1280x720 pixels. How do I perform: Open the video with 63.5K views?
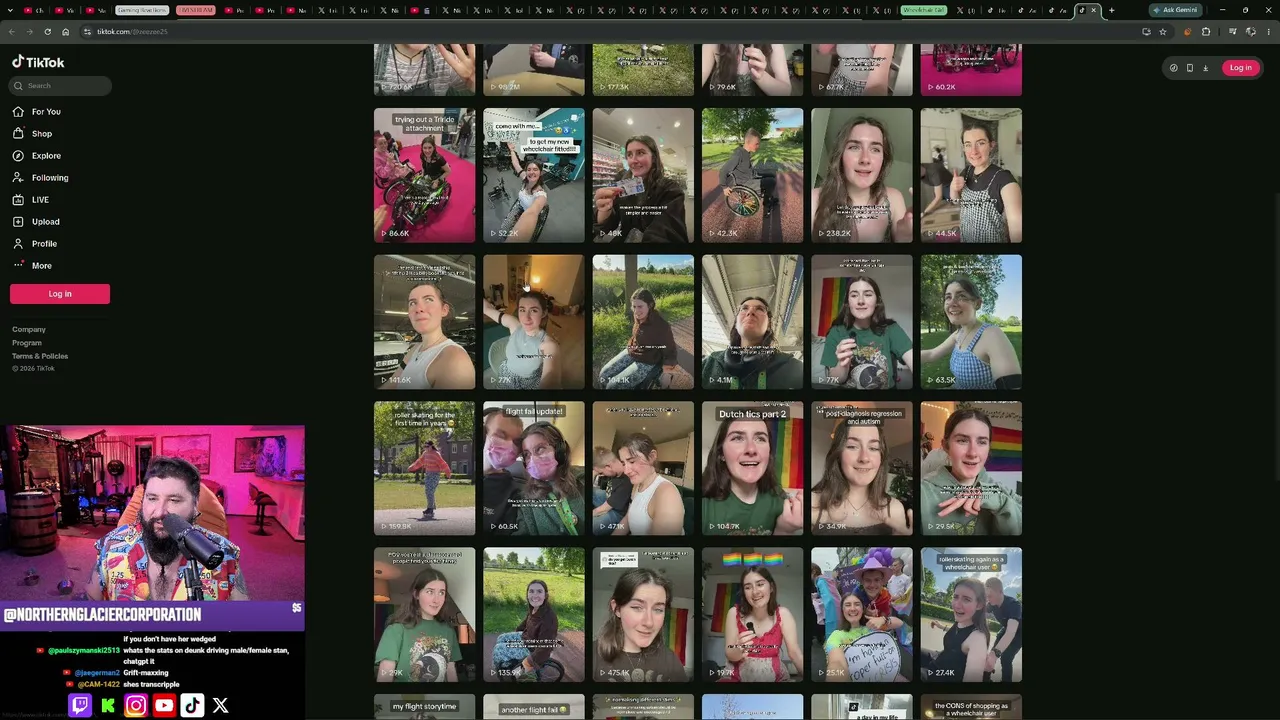(x=971, y=322)
